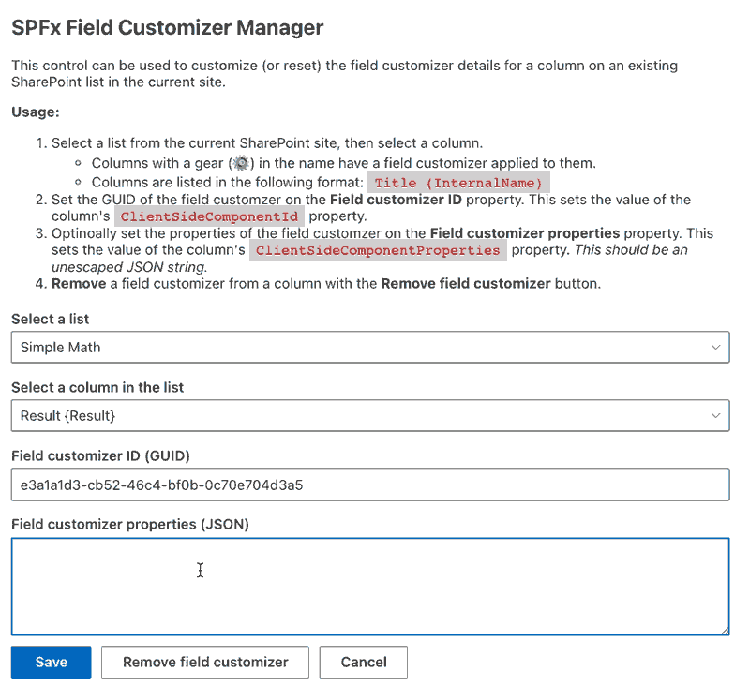Click the Field customizer properties (JSON) label
Screen dimensions: 750x686
(x=130, y=524)
